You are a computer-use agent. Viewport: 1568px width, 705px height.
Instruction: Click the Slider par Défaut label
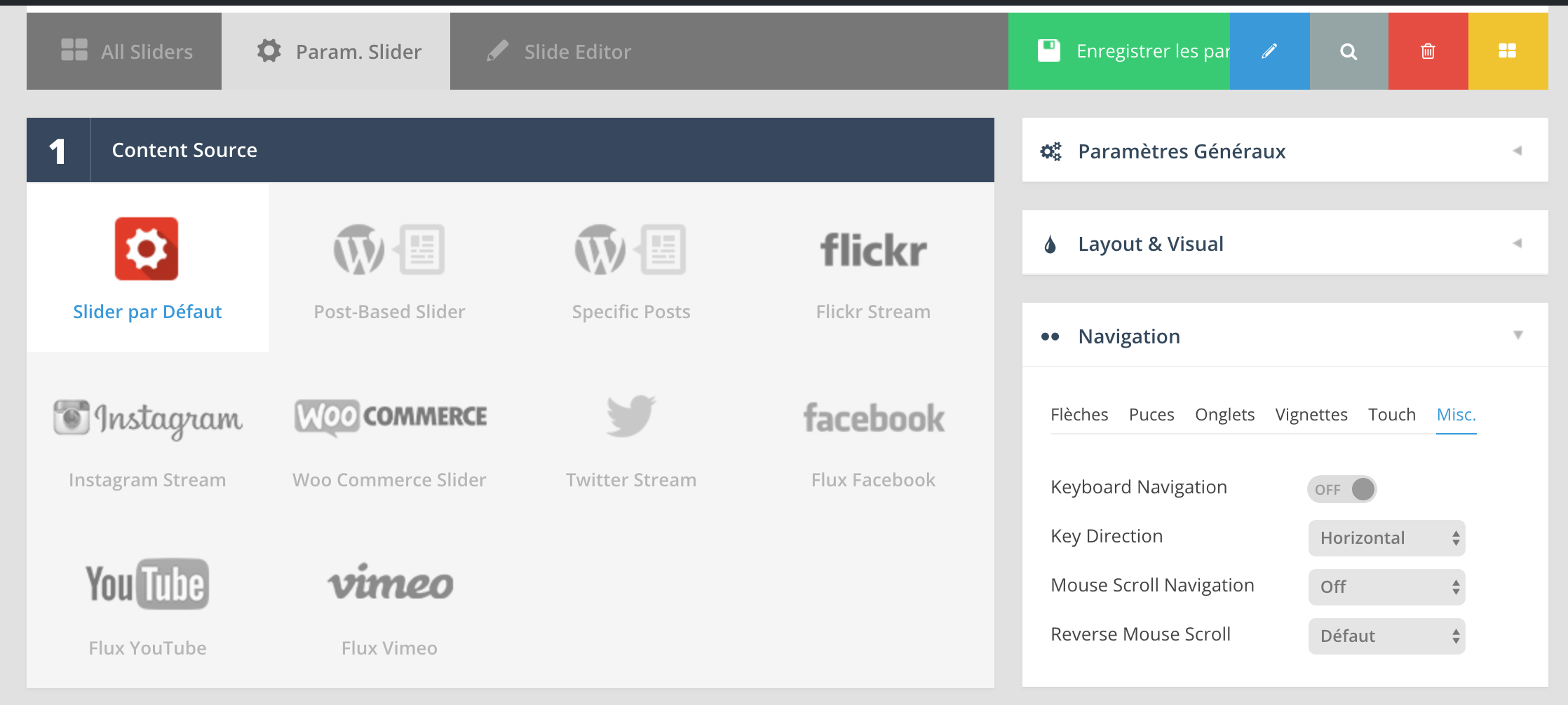pos(147,312)
